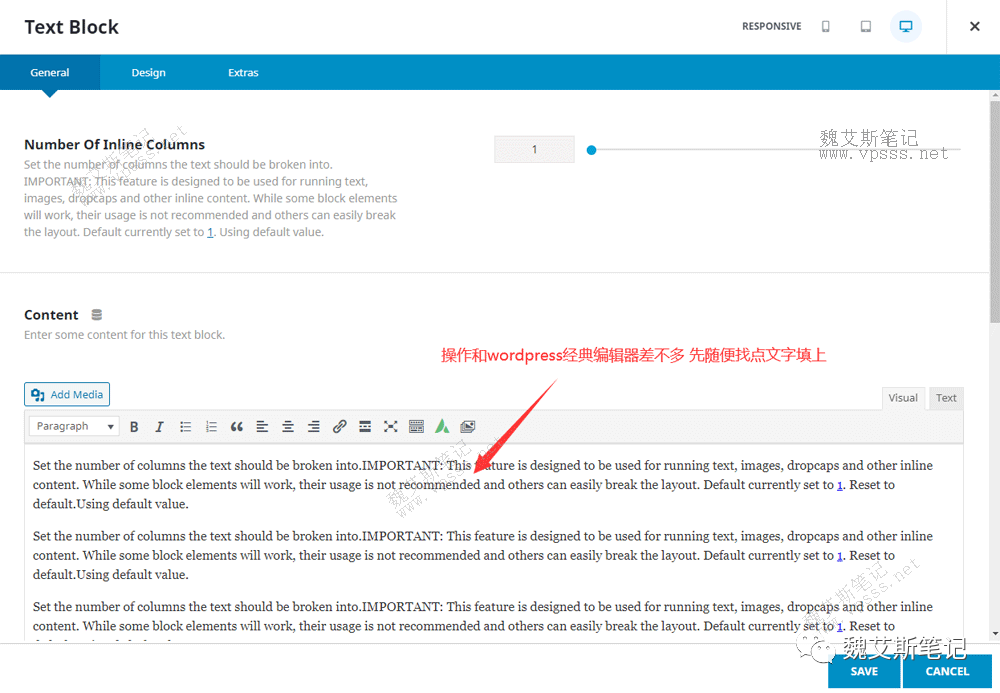Switch editor to Text mode
The image size is (1000, 693).
(946, 398)
